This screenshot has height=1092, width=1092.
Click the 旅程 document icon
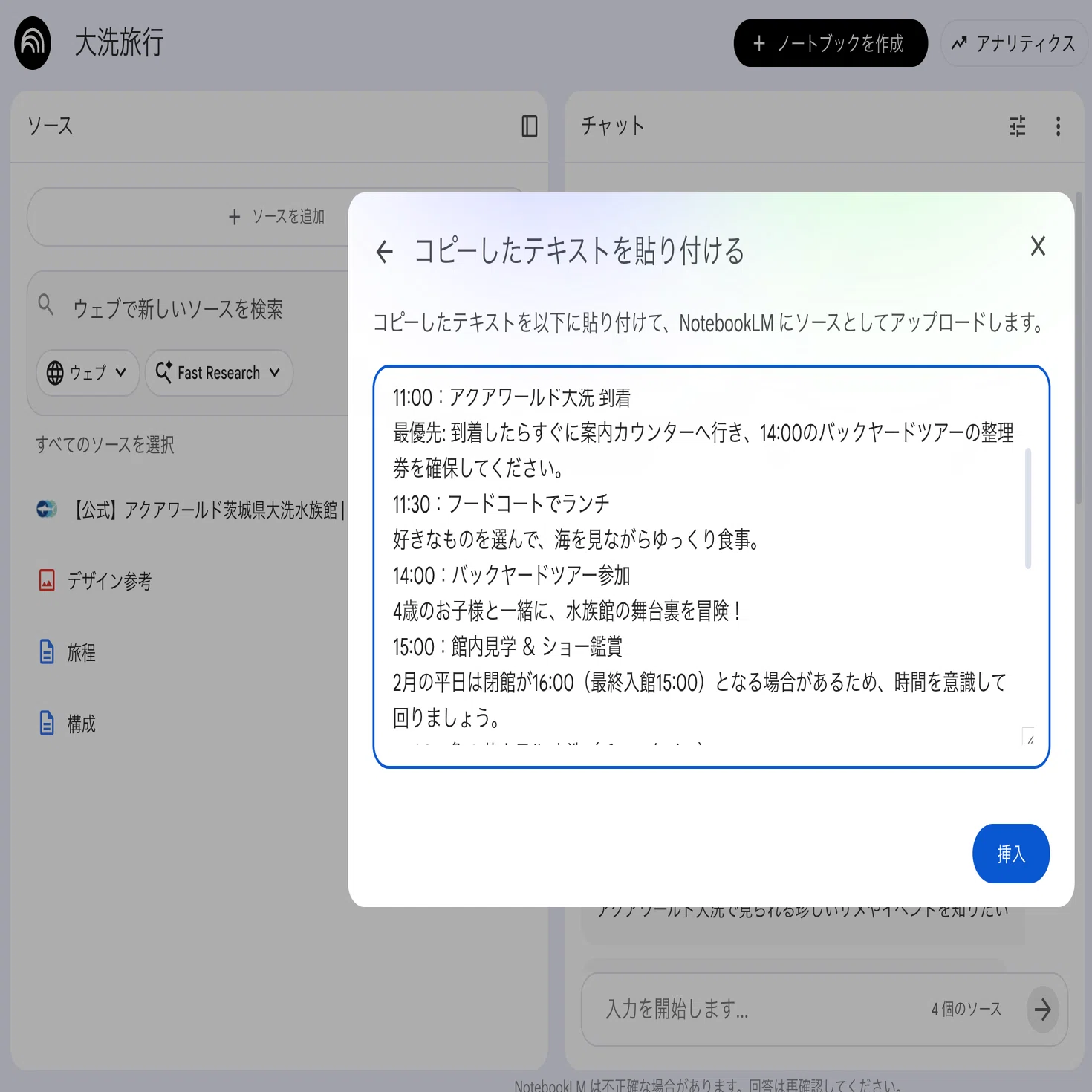coord(47,651)
